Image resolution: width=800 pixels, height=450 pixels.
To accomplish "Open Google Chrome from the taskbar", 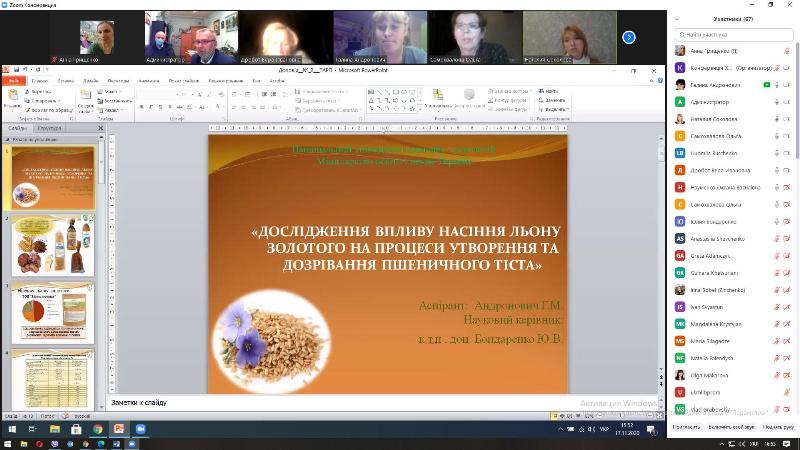I will pos(98,429).
